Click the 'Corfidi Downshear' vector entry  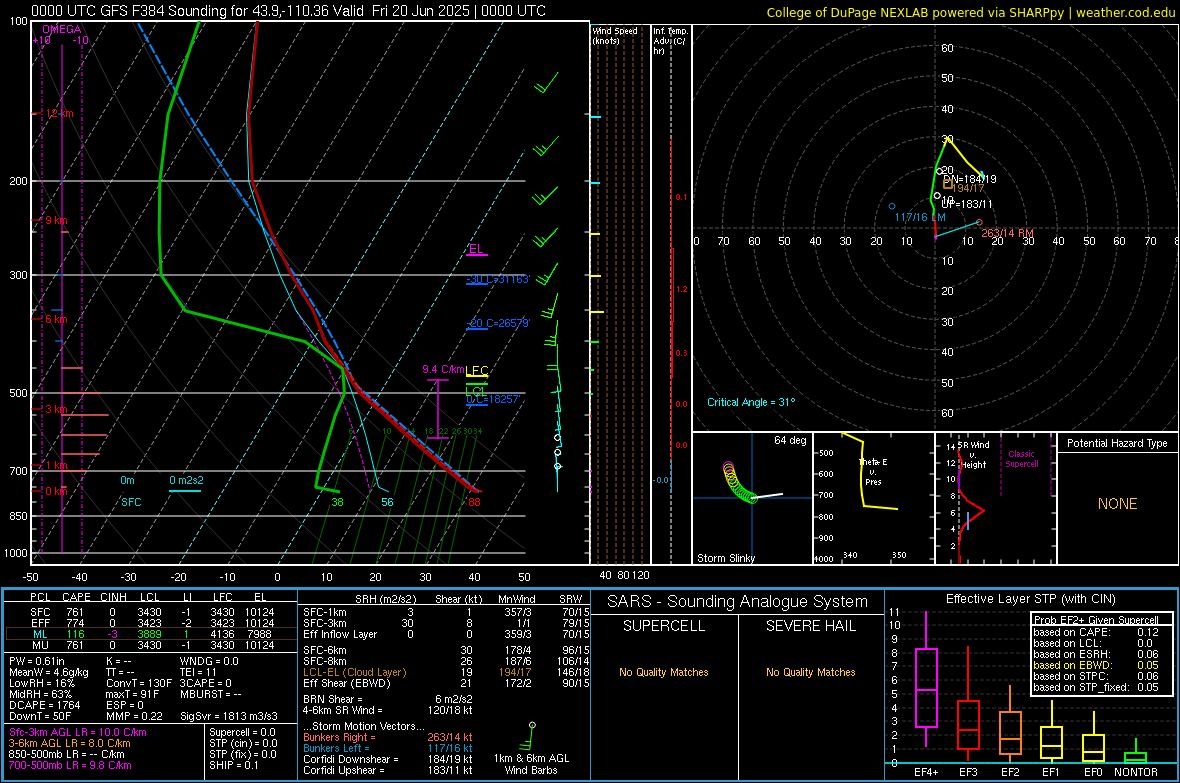click(388, 759)
